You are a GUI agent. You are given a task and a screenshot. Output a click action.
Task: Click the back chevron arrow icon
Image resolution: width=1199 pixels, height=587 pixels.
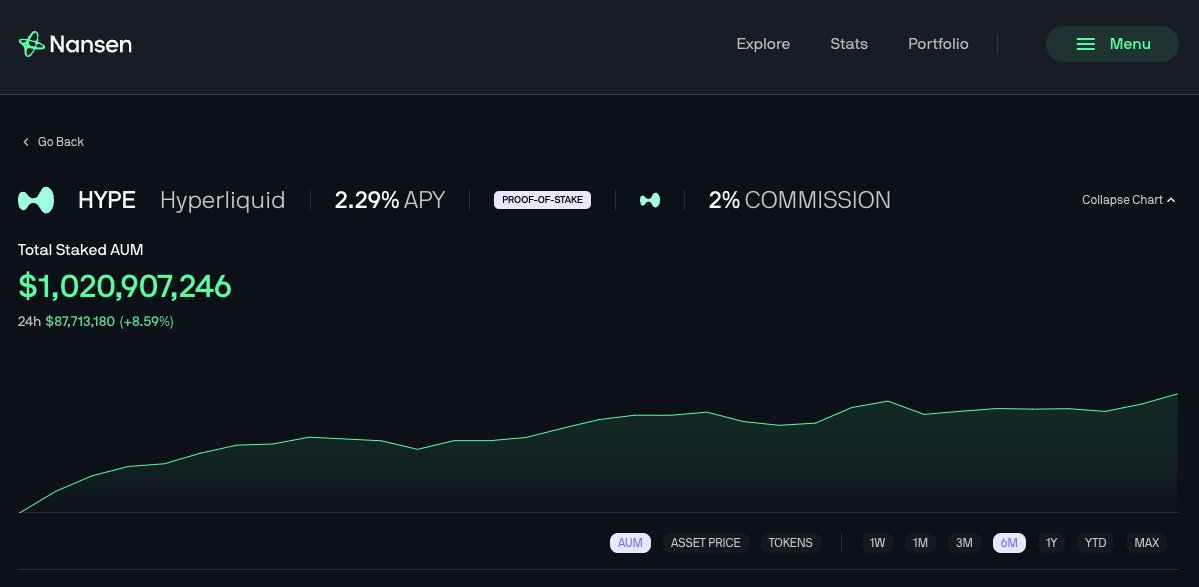click(26, 141)
